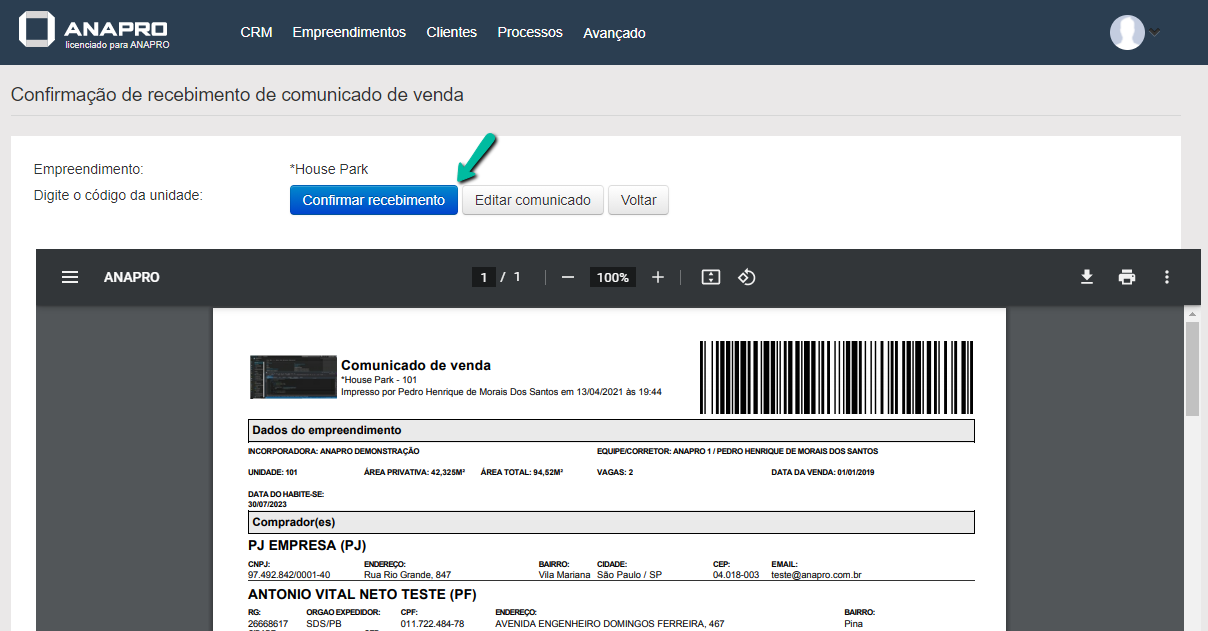Click the user avatar picture
The height and width of the screenshot is (631, 1208).
tap(1127, 32)
